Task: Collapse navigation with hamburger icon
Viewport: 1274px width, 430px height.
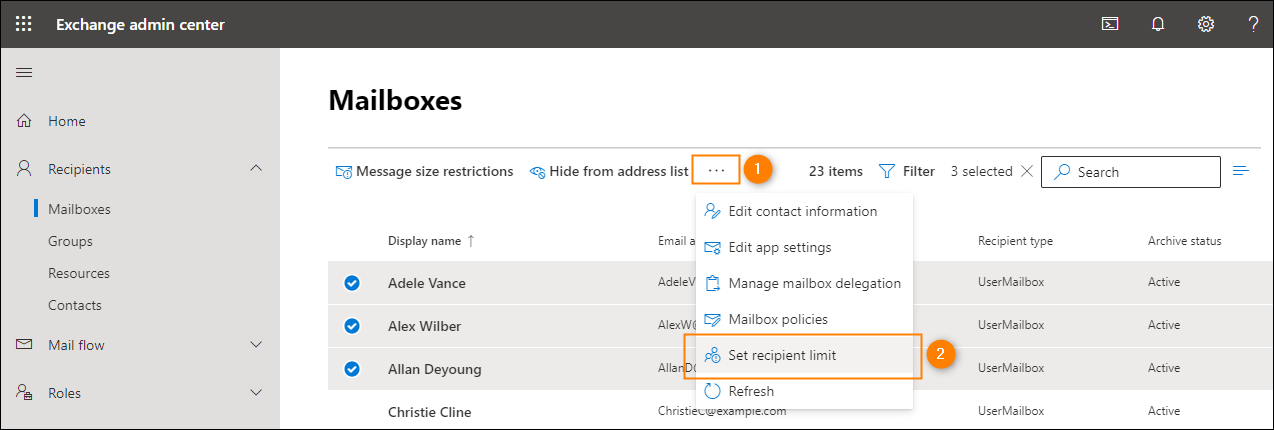Action: (24, 73)
